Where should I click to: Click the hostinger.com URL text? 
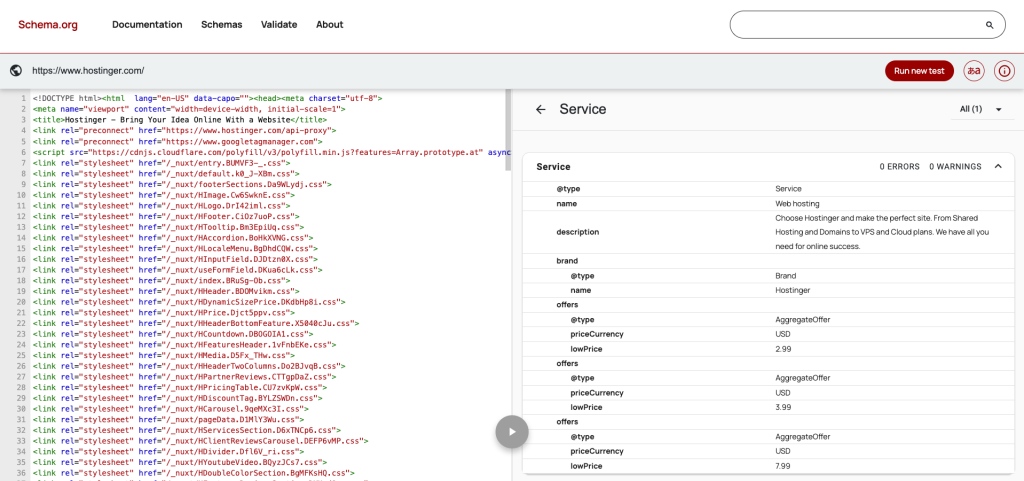coord(88,71)
